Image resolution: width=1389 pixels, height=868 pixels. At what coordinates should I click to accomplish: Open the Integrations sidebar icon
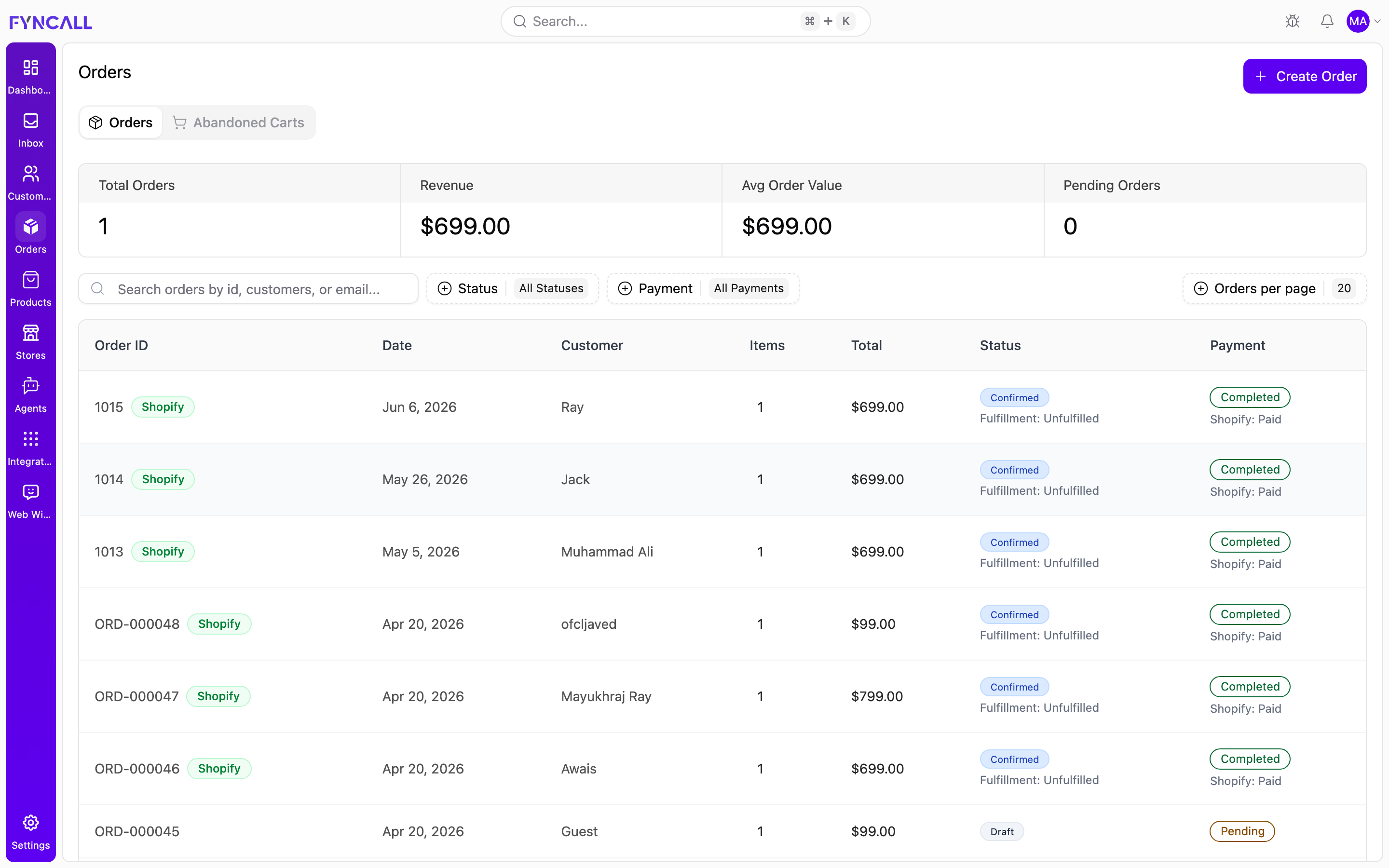click(x=30, y=439)
